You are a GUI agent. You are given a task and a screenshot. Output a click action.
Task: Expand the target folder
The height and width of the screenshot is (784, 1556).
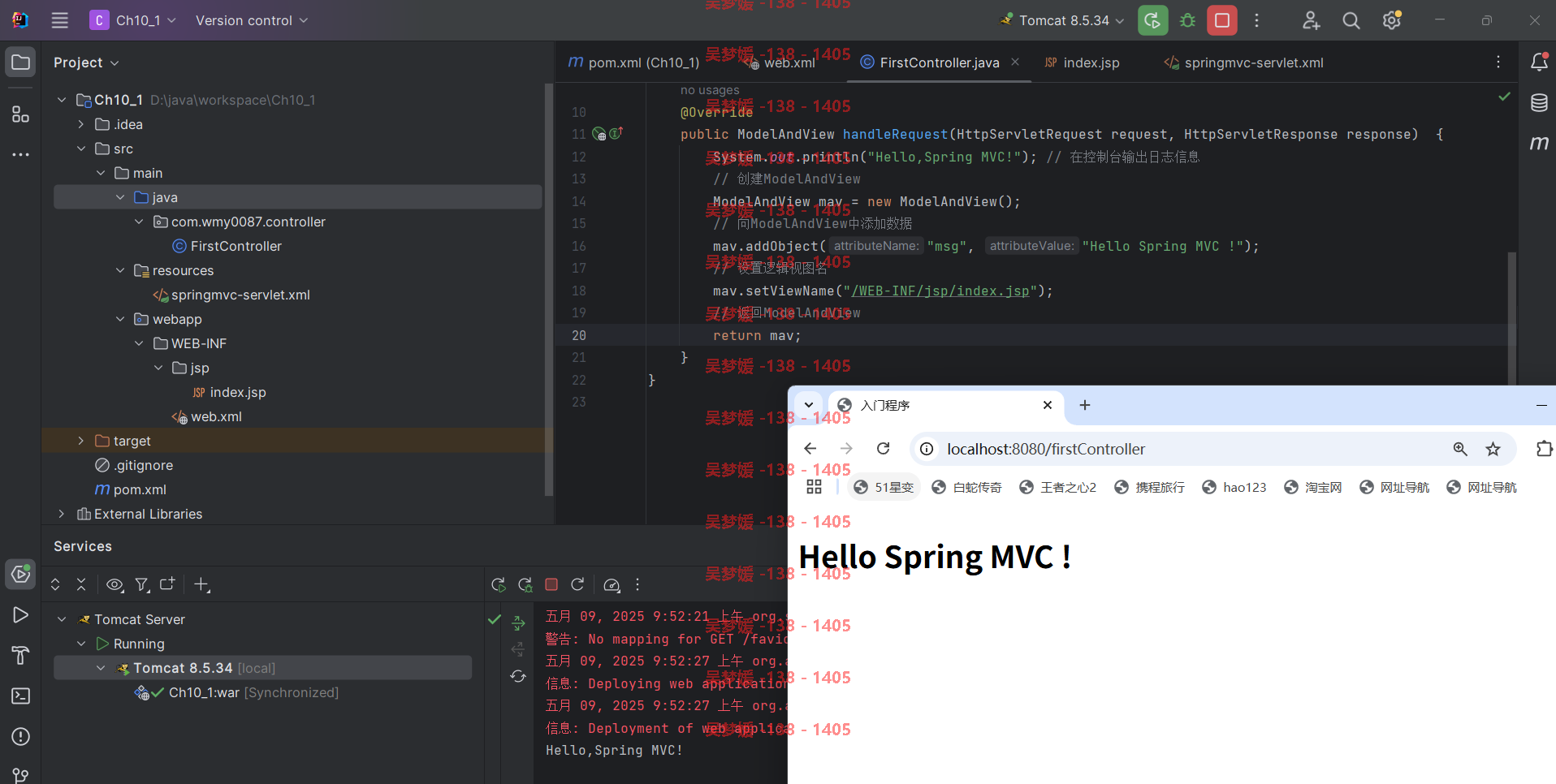click(x=80, y=441)
